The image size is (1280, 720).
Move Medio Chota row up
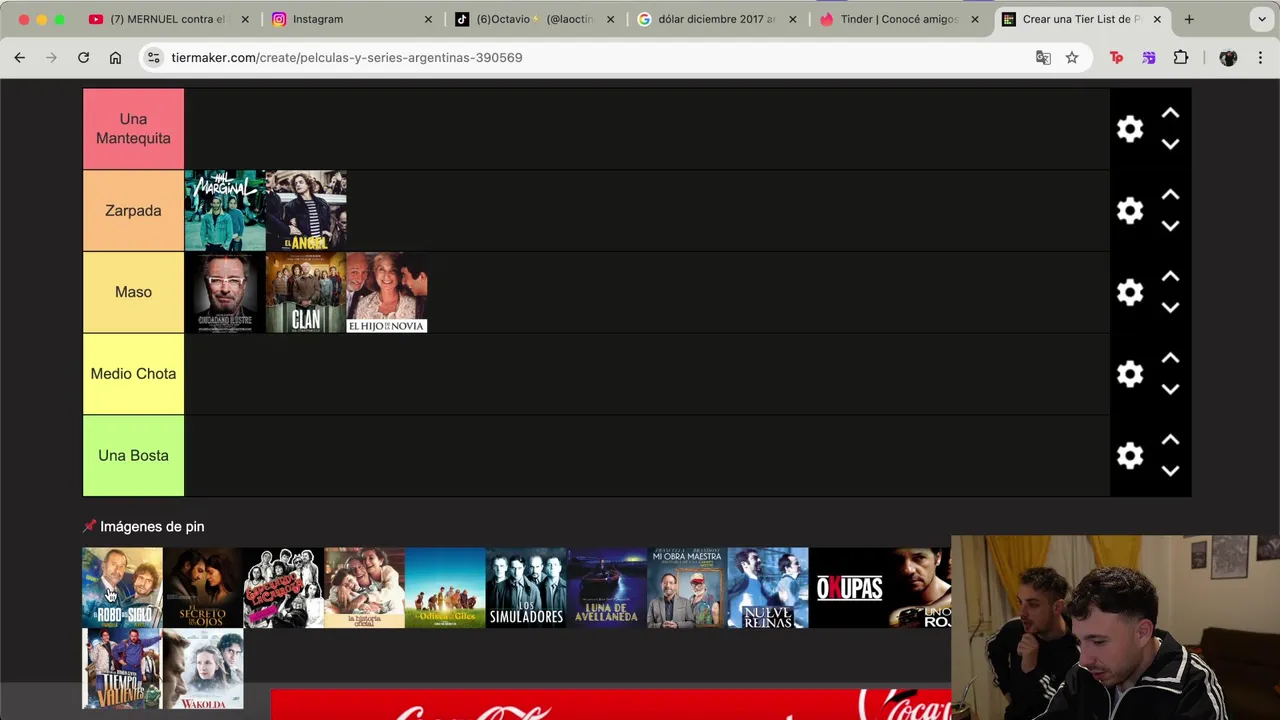[1170, 358]
